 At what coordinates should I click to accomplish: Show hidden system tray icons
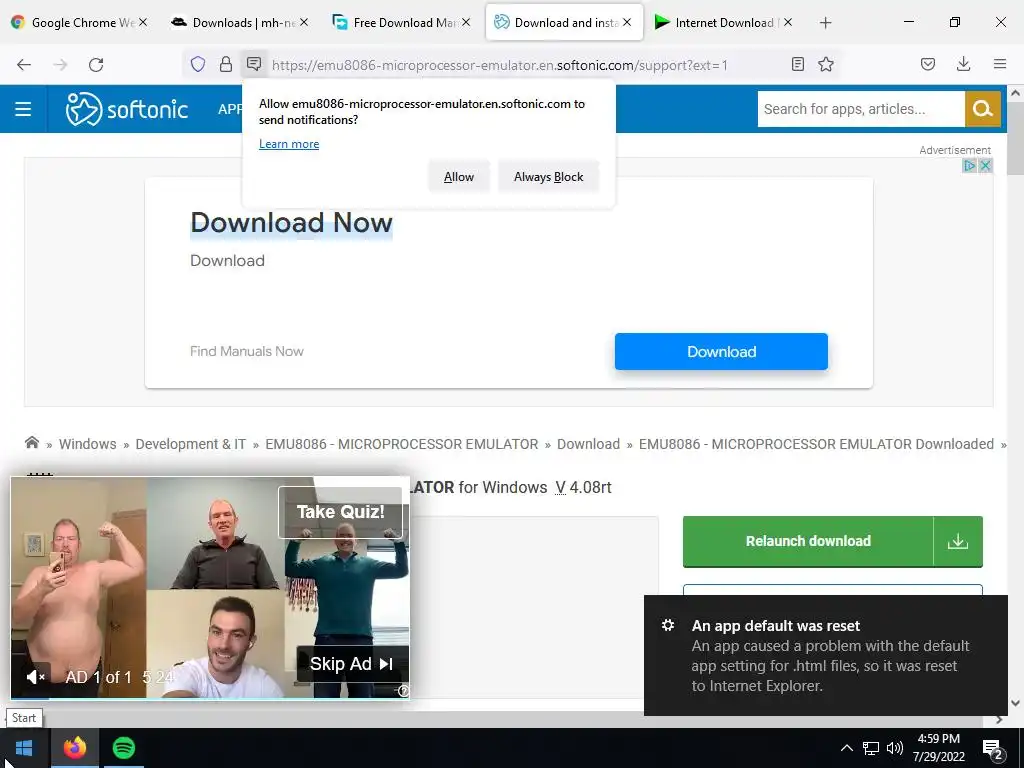coord(846,748)
